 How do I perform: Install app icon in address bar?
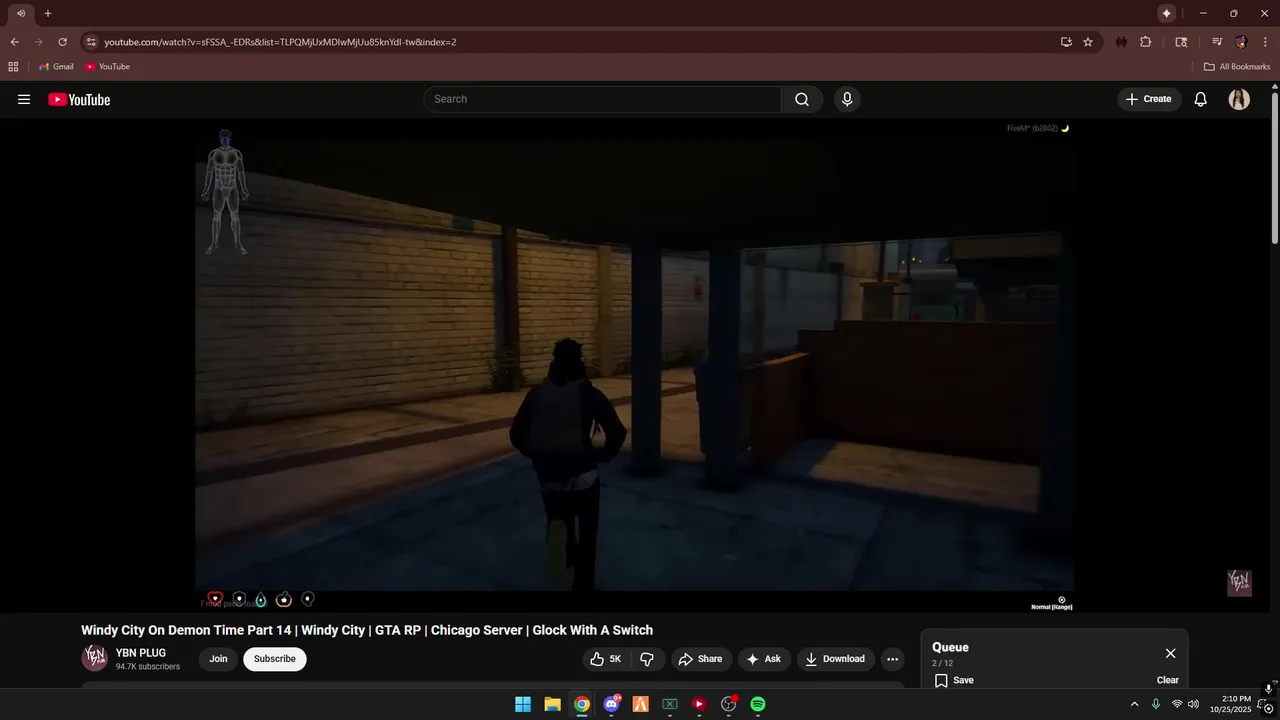coord(1066,42)
